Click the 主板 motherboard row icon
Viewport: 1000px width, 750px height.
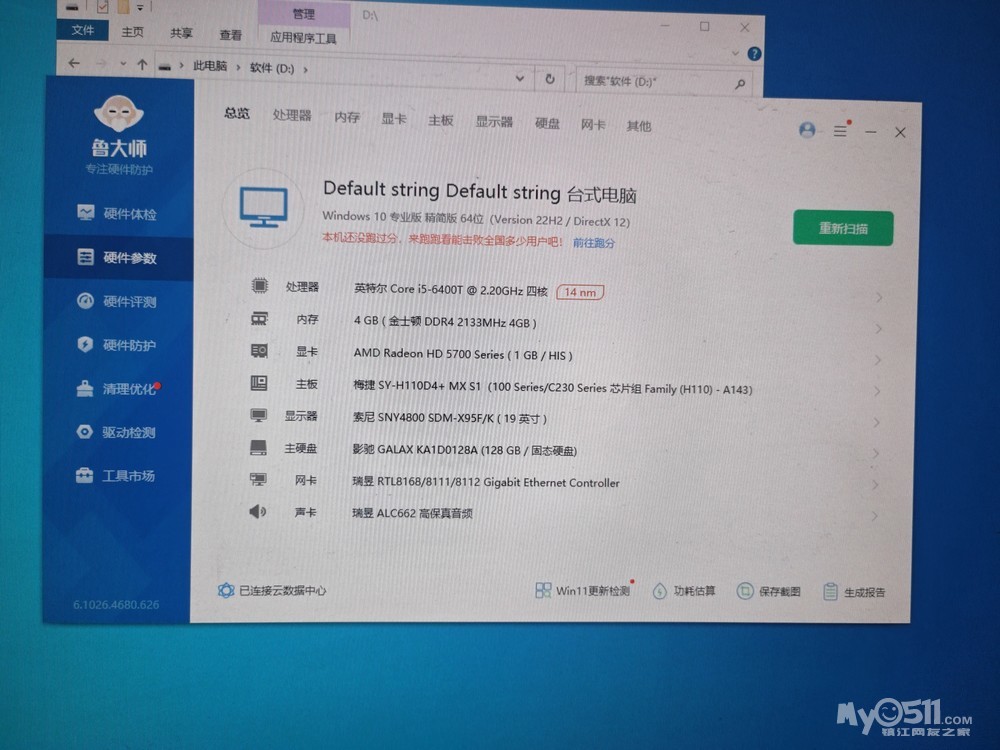(259, 383)
